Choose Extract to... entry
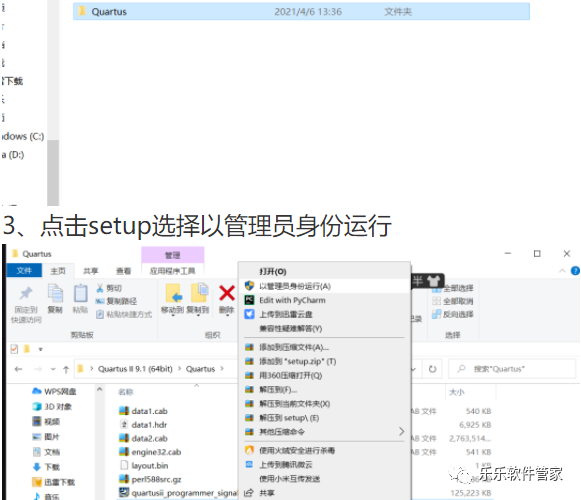581x500 pixels. [x=325, y=390]
